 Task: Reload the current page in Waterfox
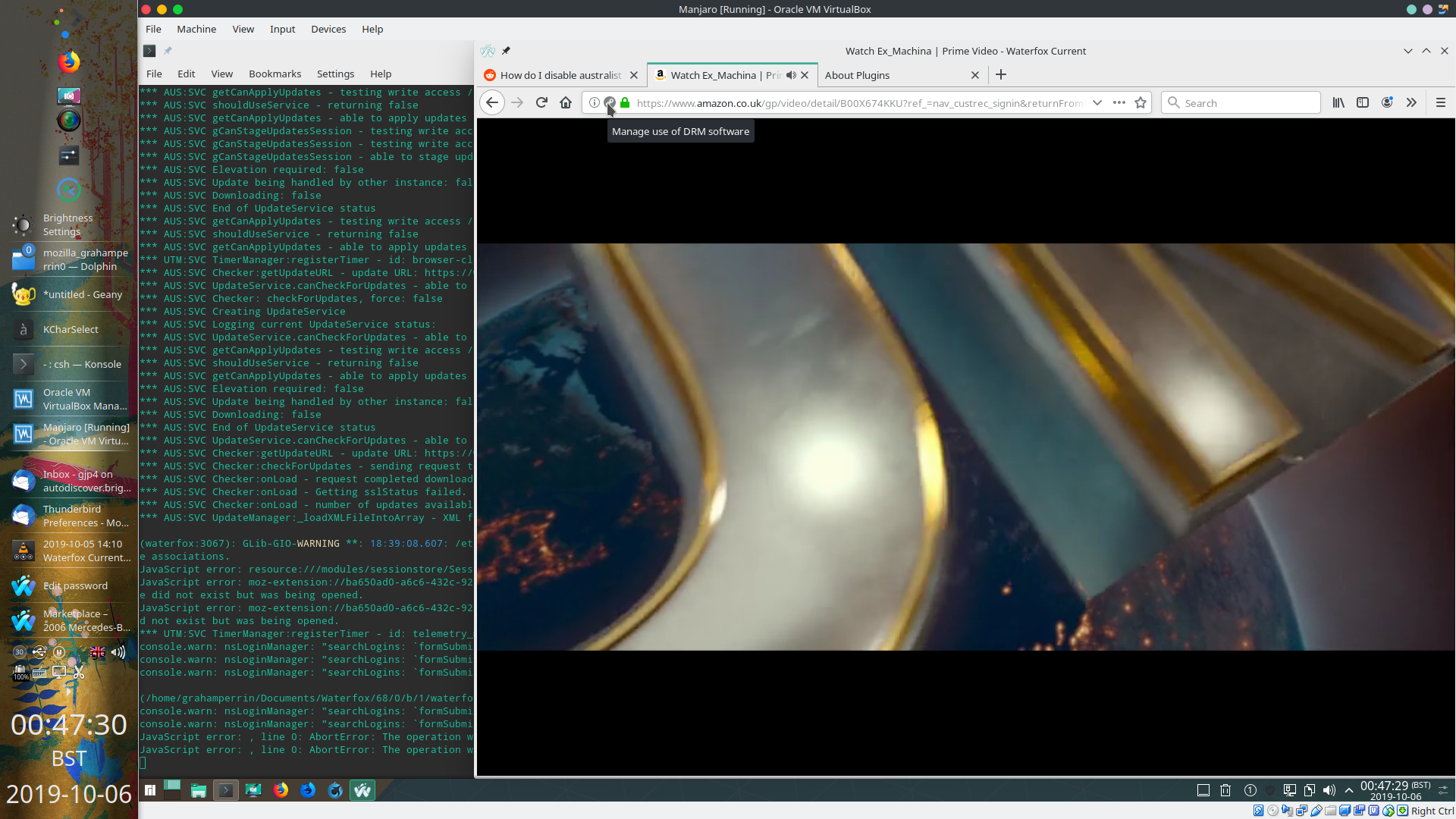541,102
